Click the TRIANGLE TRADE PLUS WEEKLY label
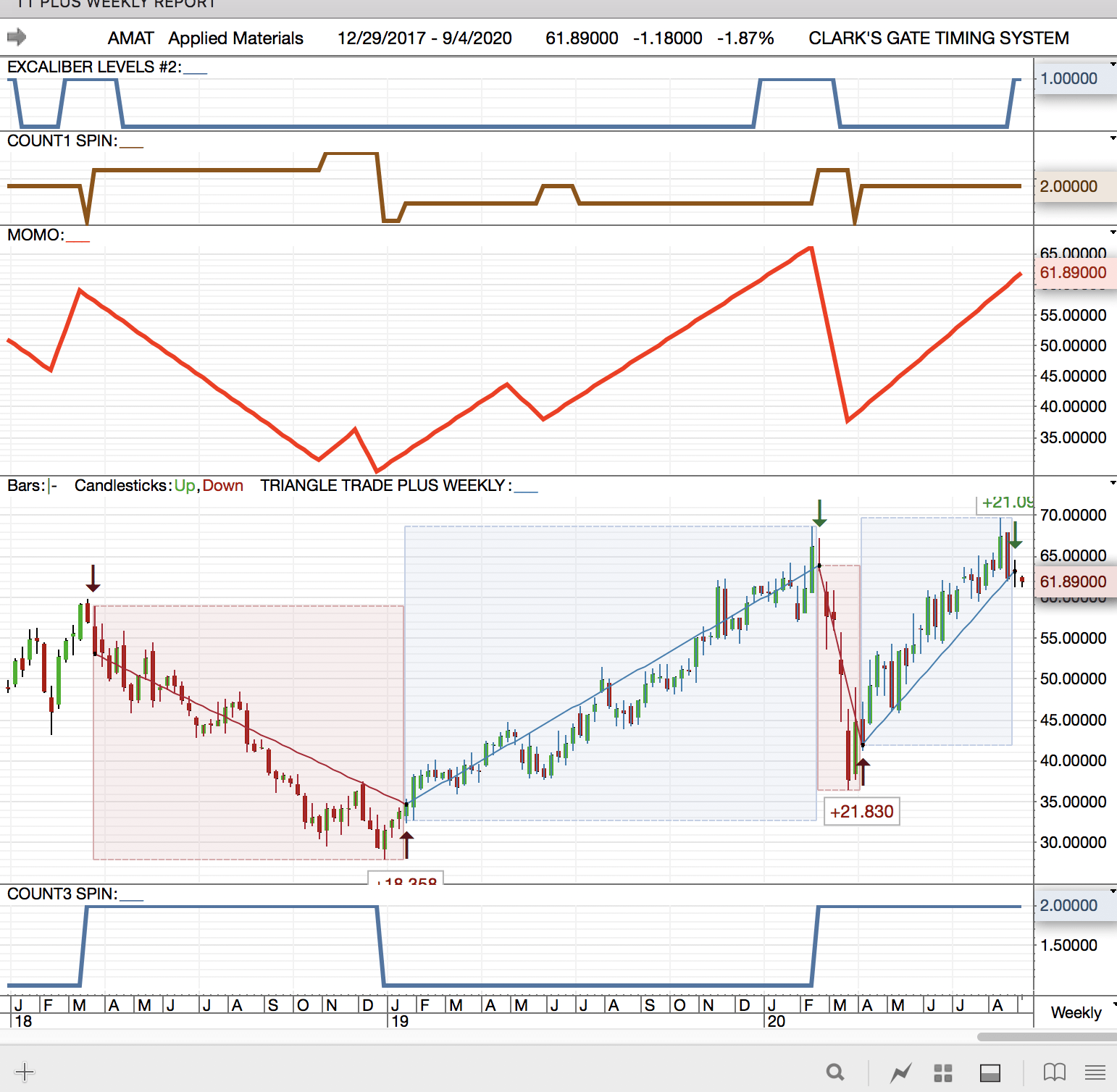Screen dimensions: 1117x1092 [x=385, y=485]
